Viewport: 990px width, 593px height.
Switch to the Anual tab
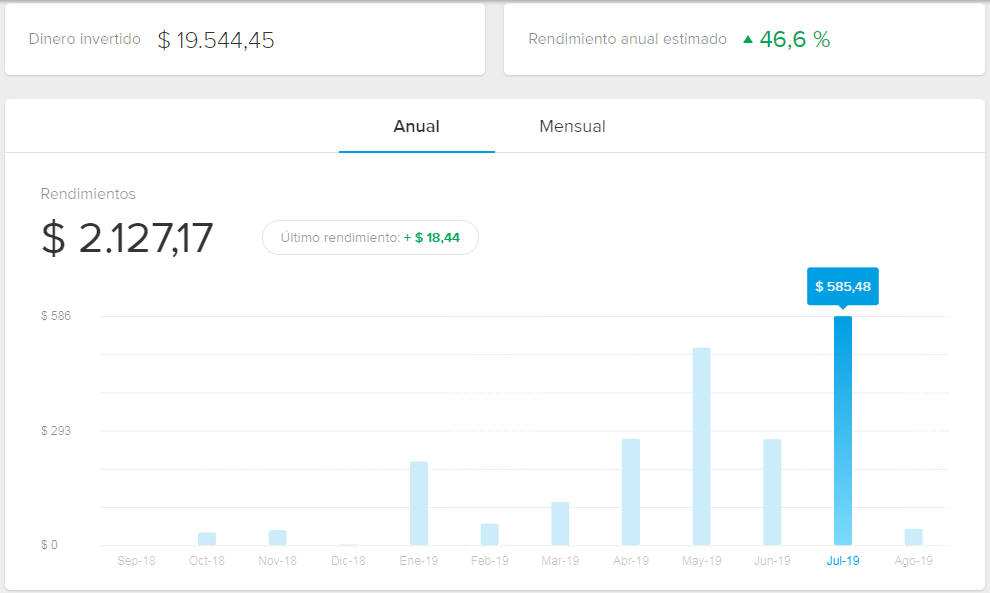pos(417,126)
